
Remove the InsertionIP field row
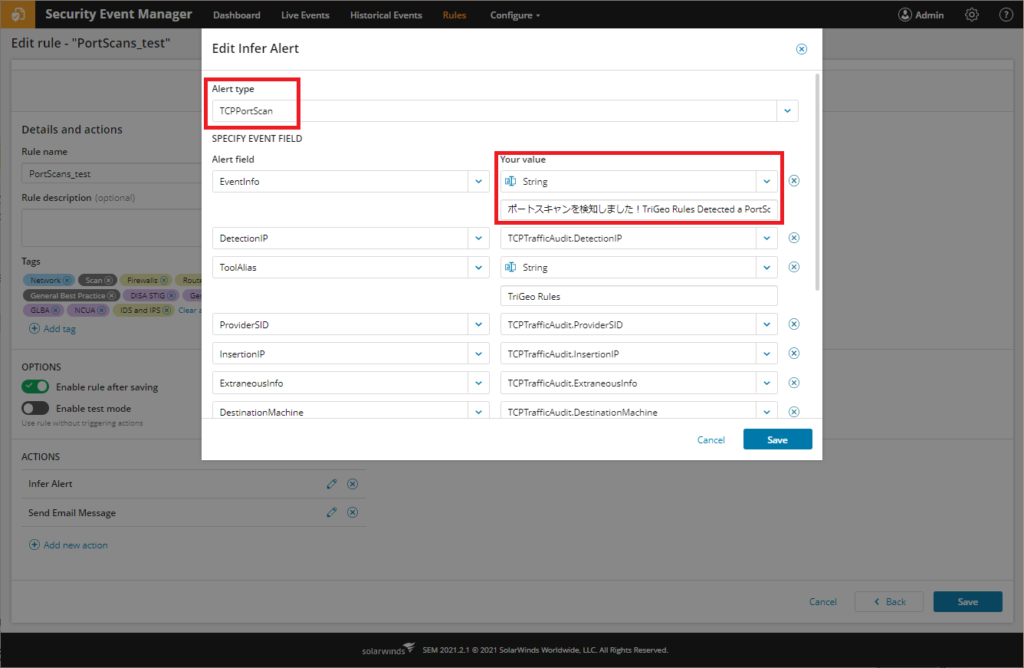click(x=794, y=353)
